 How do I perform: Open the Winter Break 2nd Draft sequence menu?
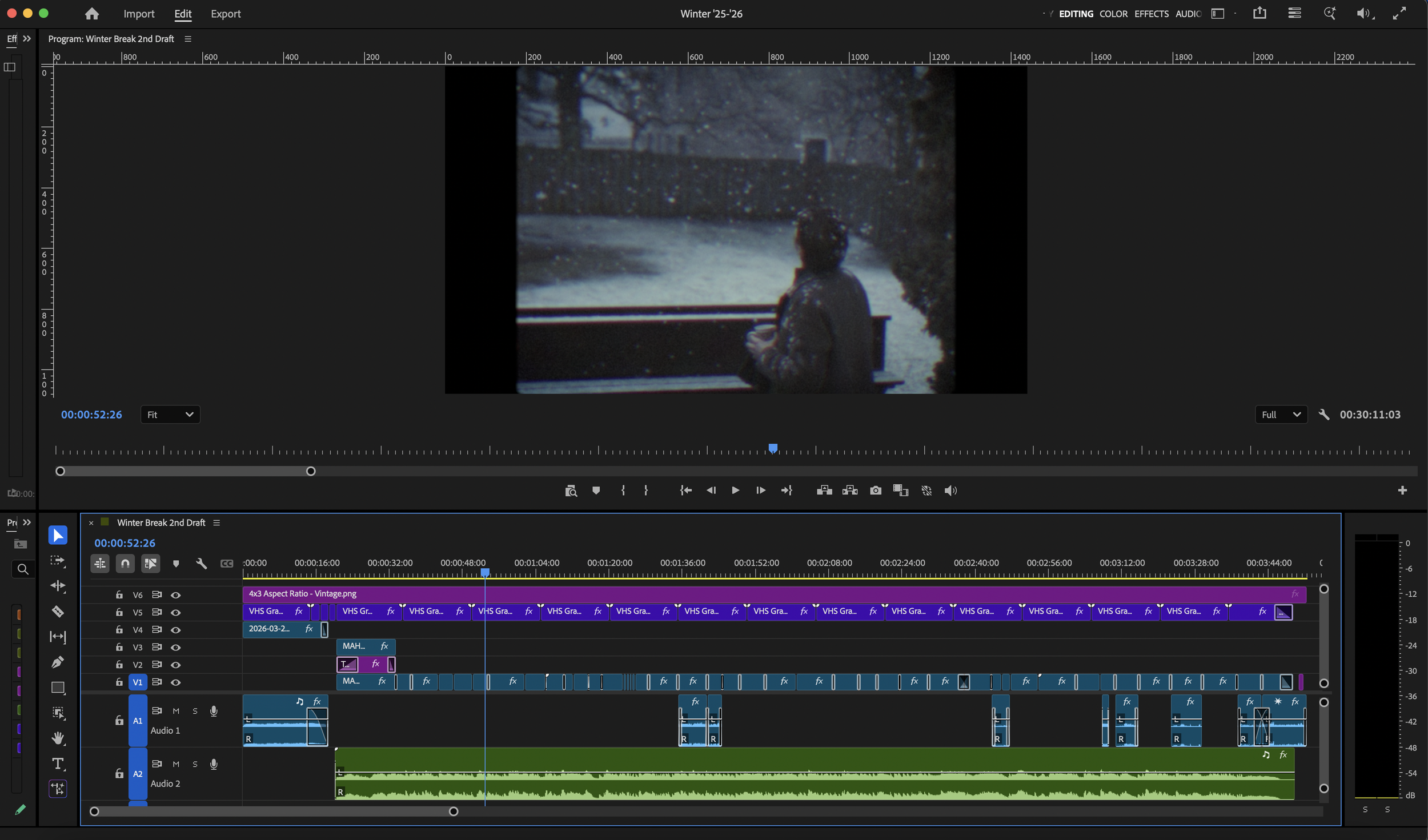point(216,523)
